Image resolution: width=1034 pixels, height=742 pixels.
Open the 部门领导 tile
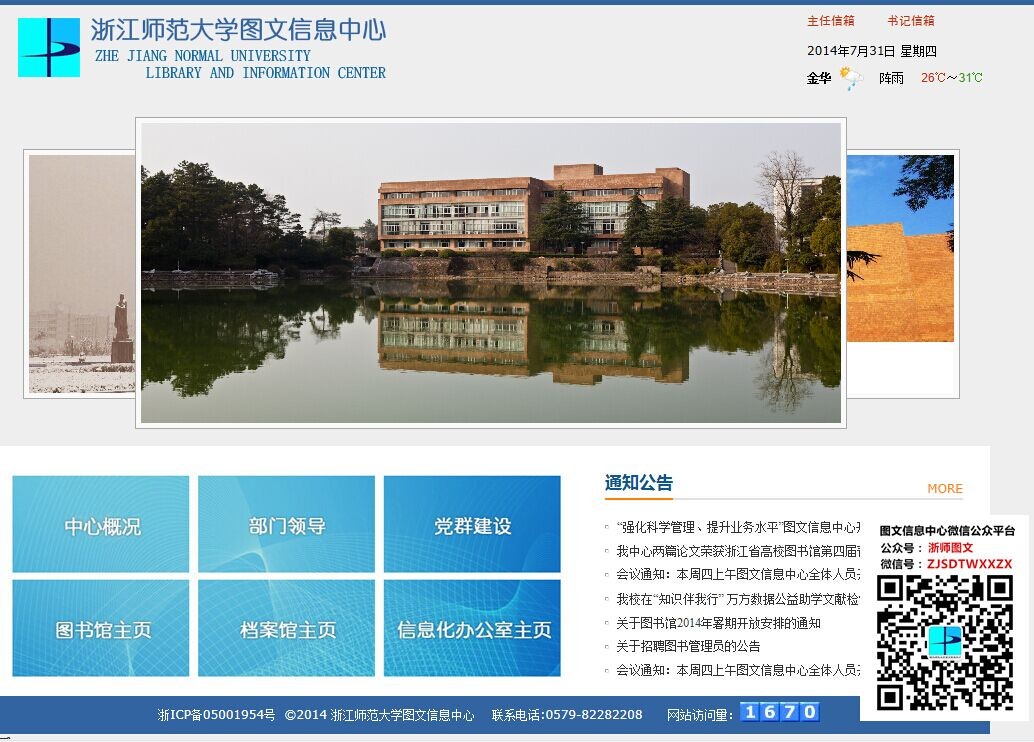tap(287, 524)
